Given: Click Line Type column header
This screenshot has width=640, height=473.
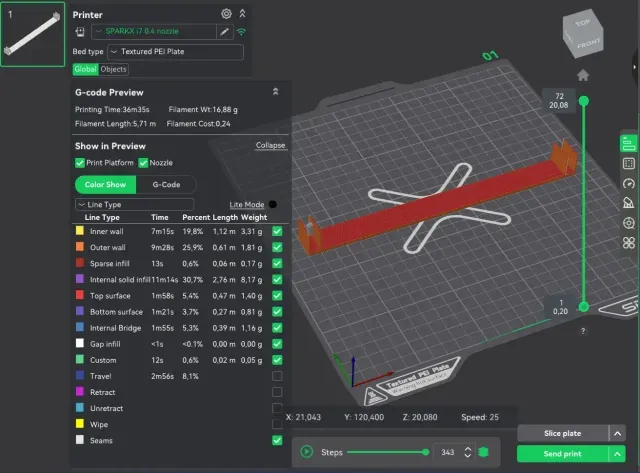Looking at the screenshot, I should (x=102, y=218).
